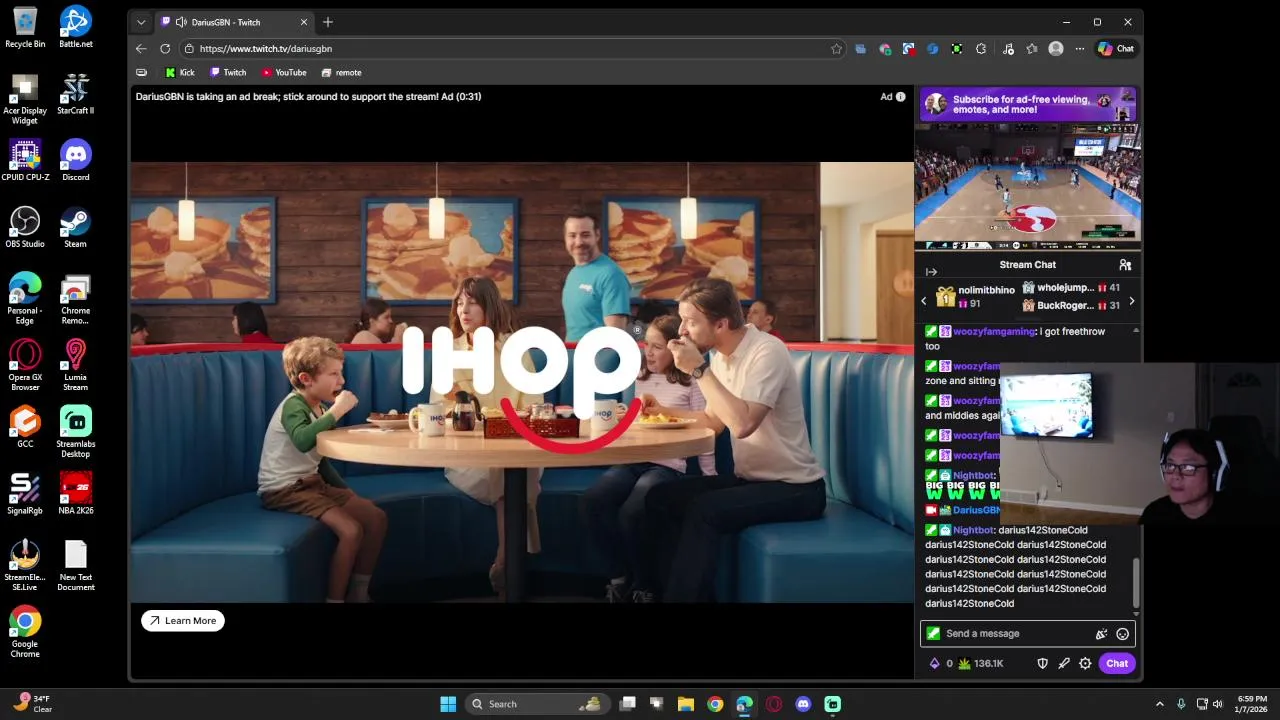Click the Subscribe for ad-free viewing banner
1280x720 pixels.
point(1028,104)
